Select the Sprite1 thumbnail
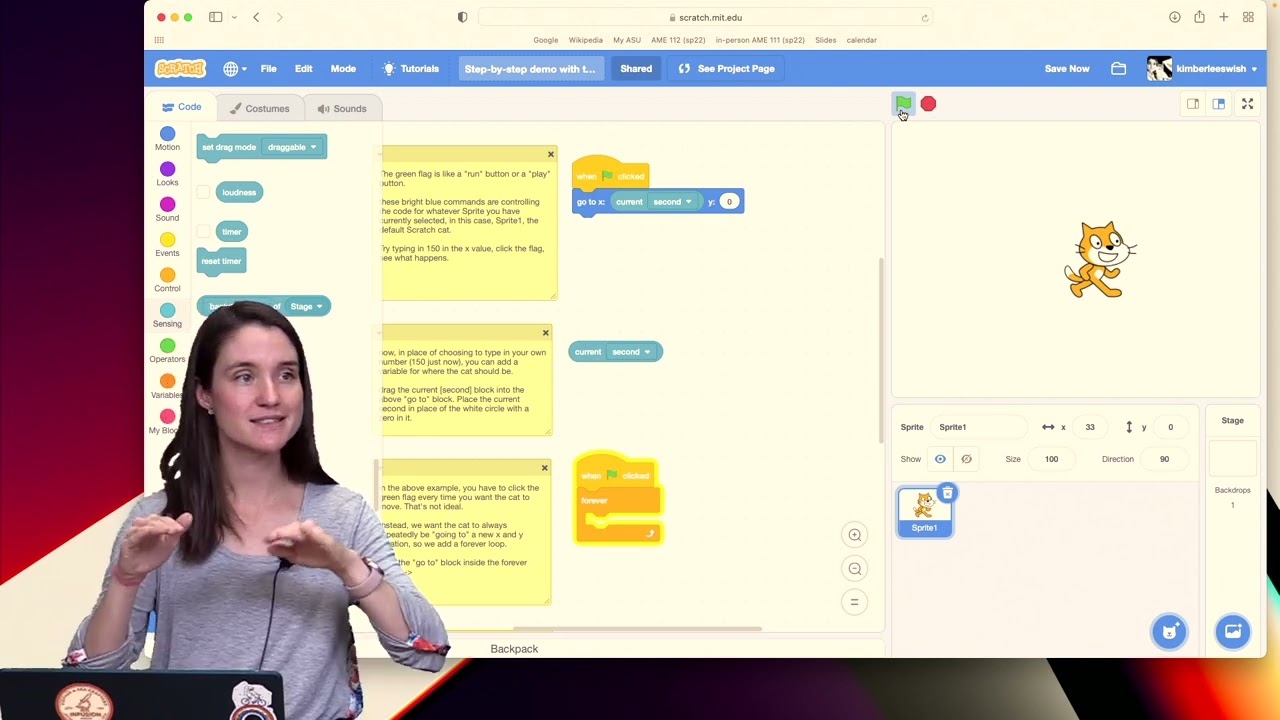Viewport: 1280px width, 720px height. (x=924, y=512)
